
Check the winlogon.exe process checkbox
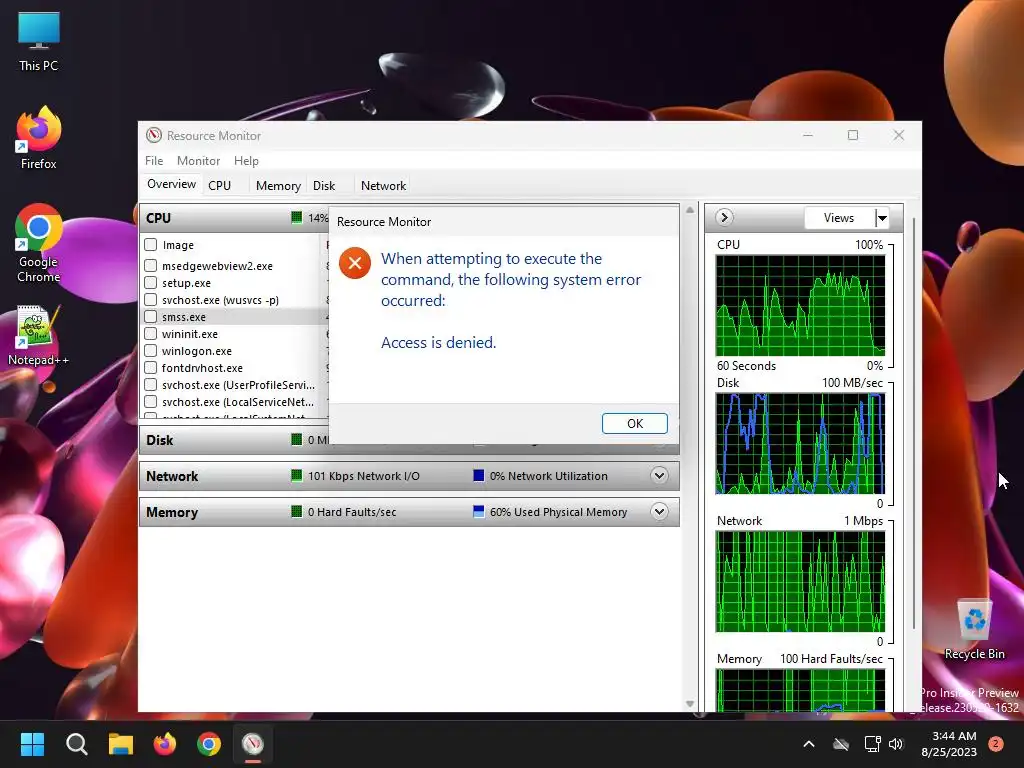[x=151, y=351]
